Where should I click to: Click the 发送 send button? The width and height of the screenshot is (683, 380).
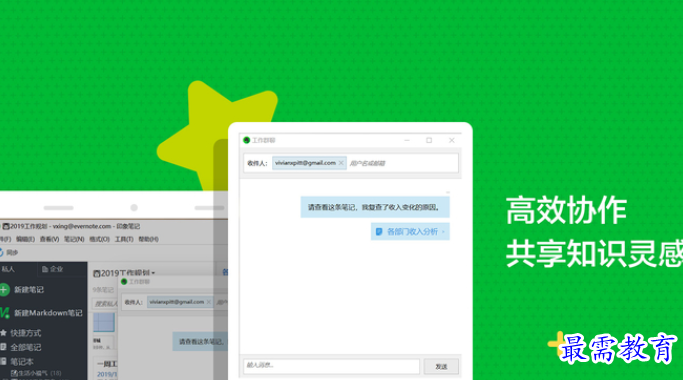[441, 366]
